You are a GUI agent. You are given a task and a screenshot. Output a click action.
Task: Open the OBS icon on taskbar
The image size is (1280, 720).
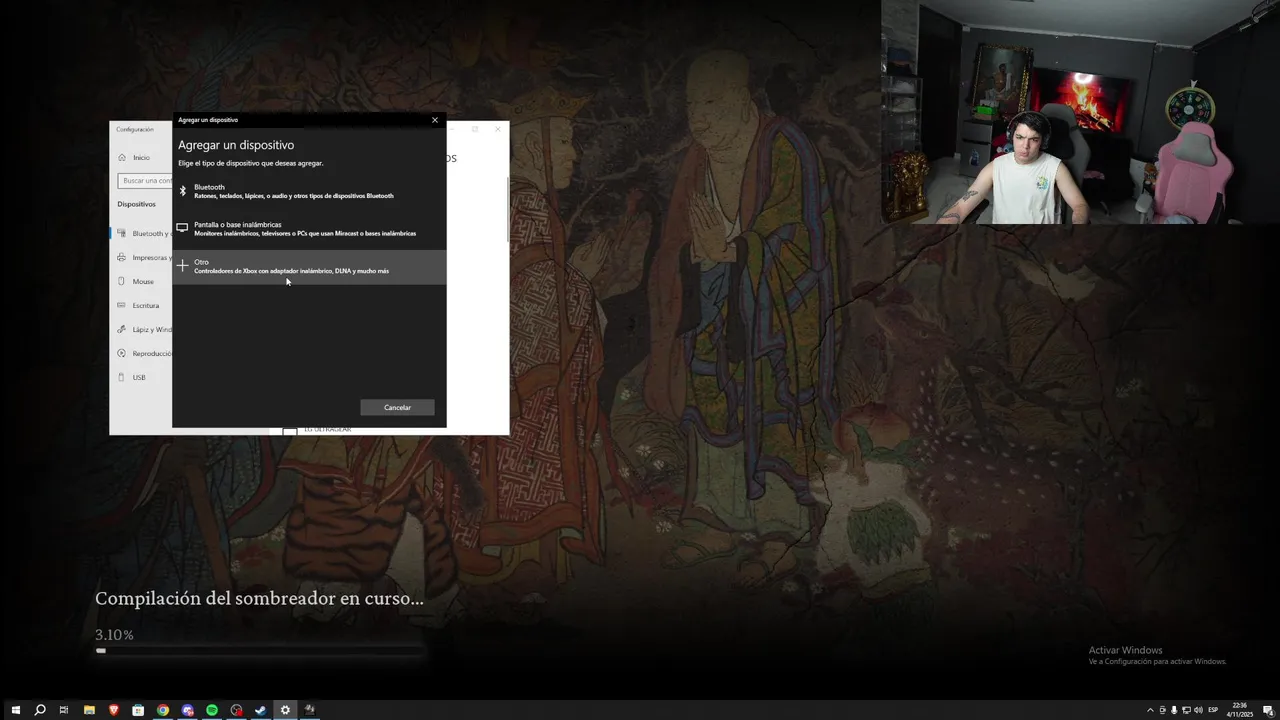click(x=236, y=710)
